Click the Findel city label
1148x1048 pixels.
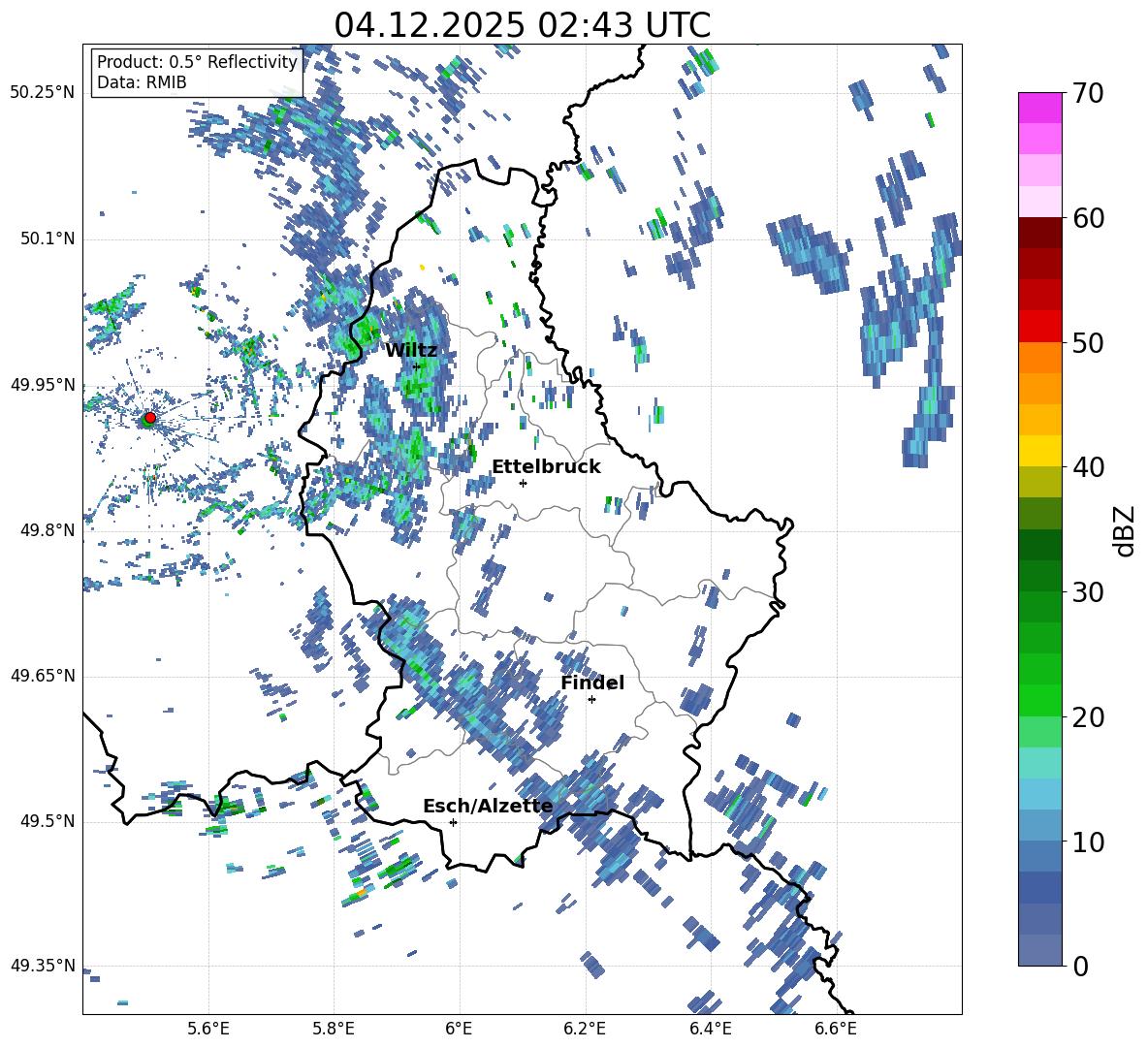(x=592, y=683)
